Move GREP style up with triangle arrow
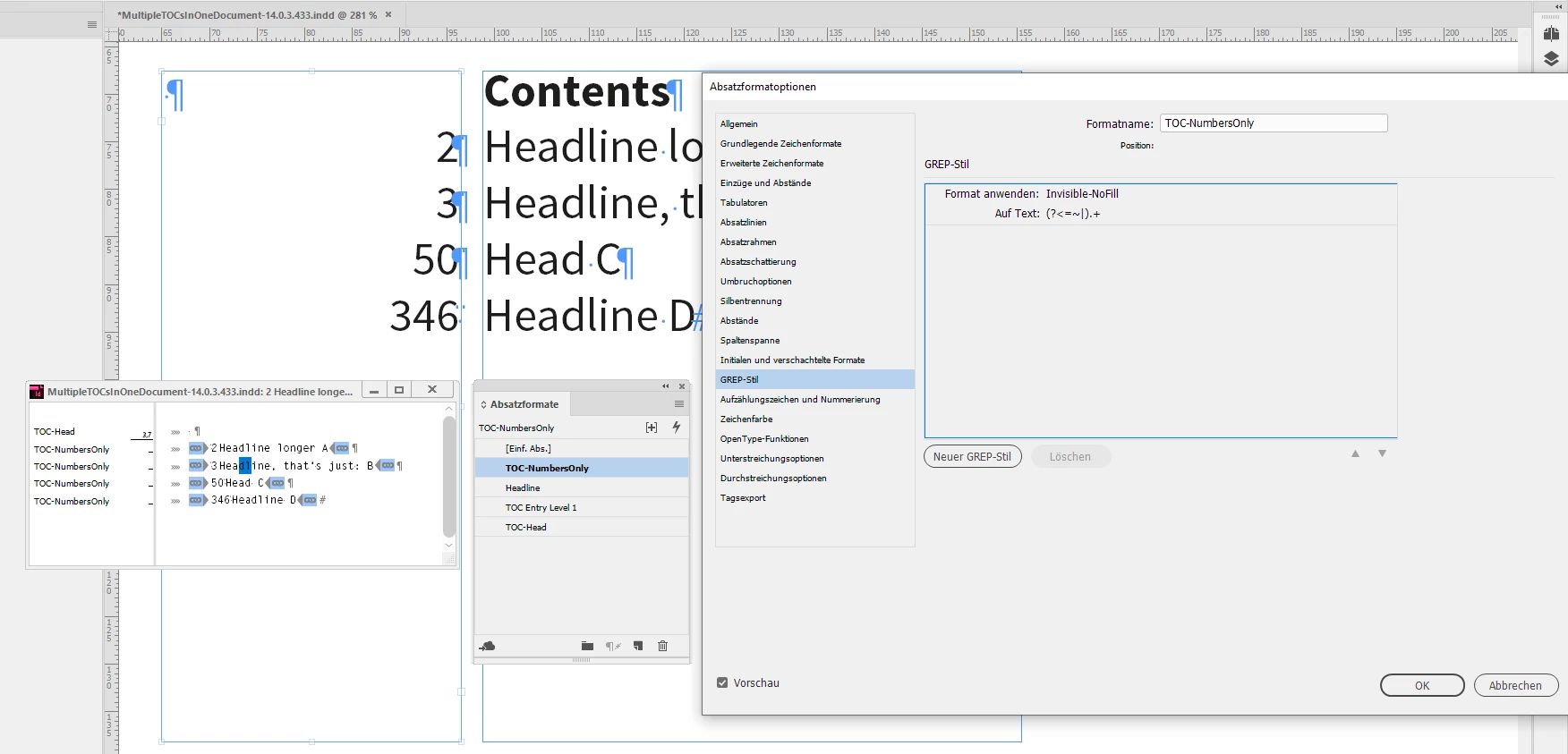The width and height of the screenshot is (1568, 754). (1355, 453)
